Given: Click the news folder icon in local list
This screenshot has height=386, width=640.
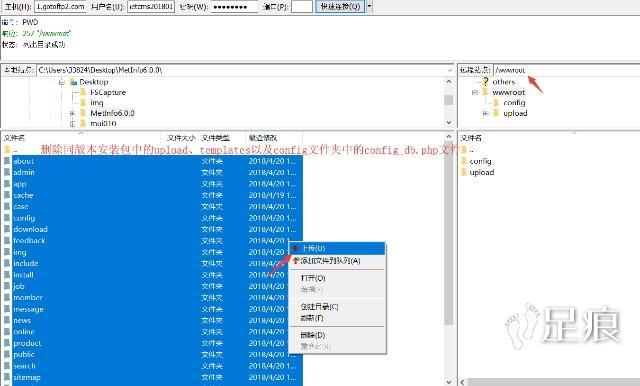Looking at the screenshot, I should click(x=7, y=320).
